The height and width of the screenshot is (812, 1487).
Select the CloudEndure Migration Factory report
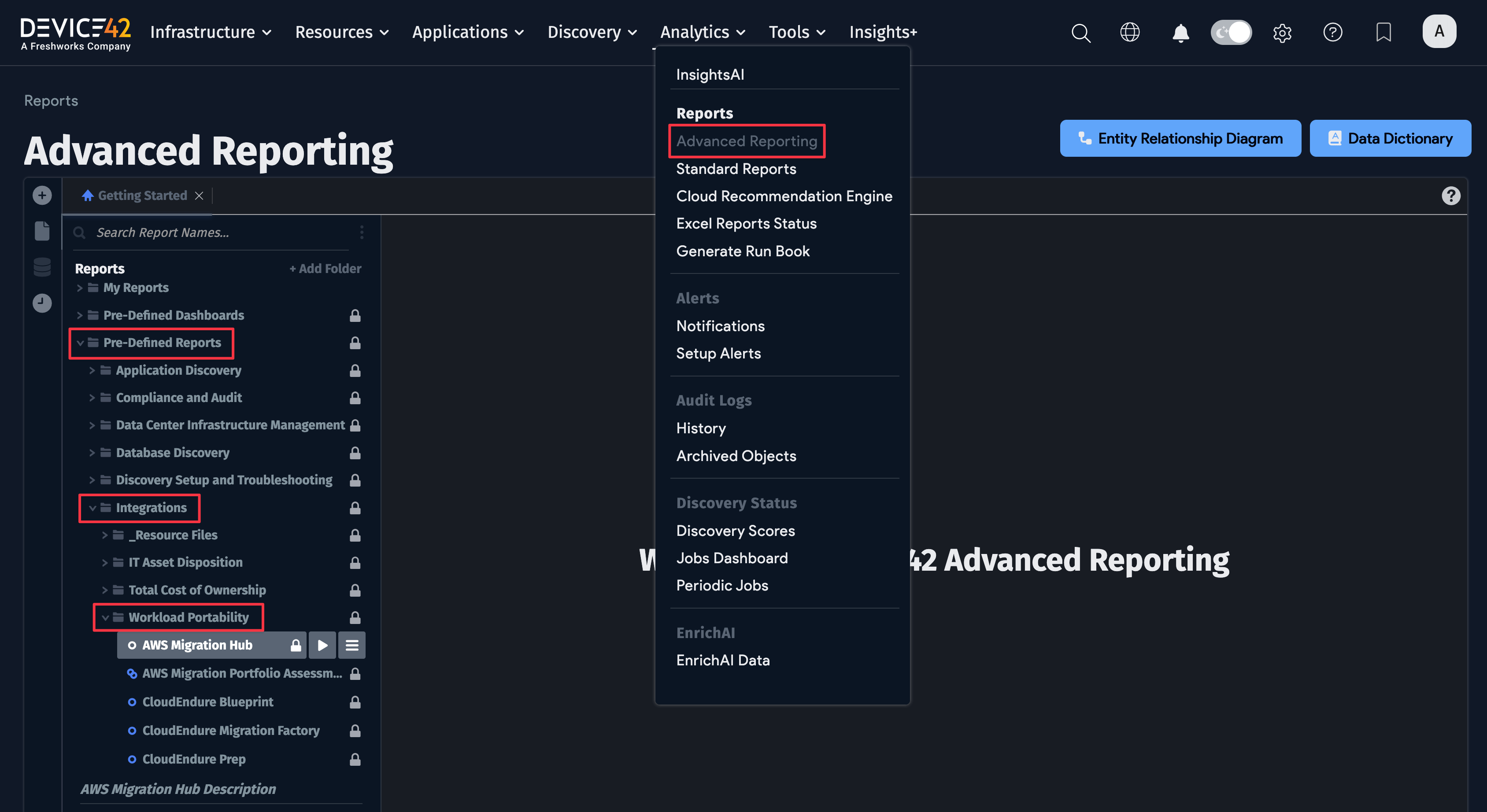coord(230,731)
